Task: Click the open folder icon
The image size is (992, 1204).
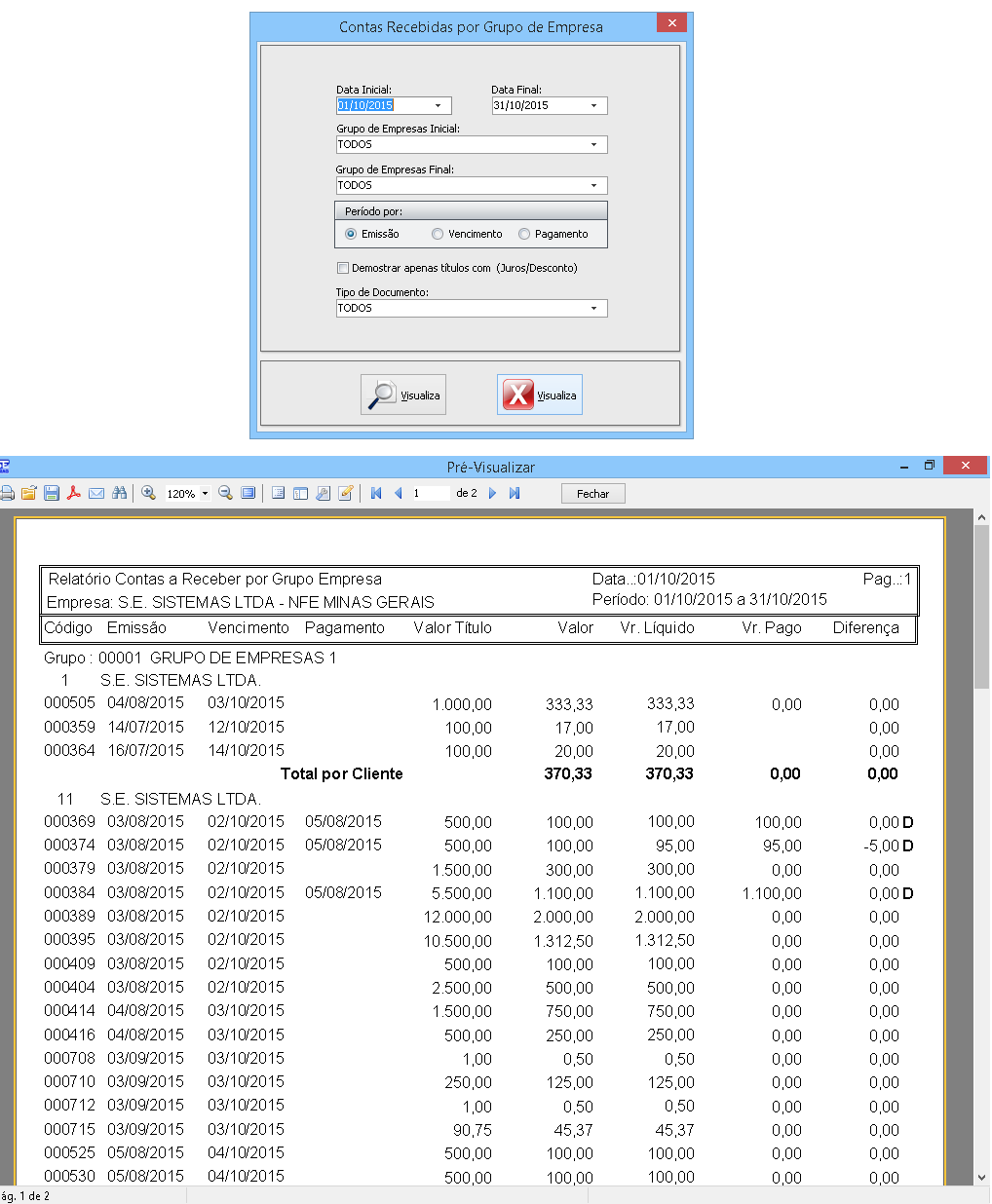Action: (29, 494)
